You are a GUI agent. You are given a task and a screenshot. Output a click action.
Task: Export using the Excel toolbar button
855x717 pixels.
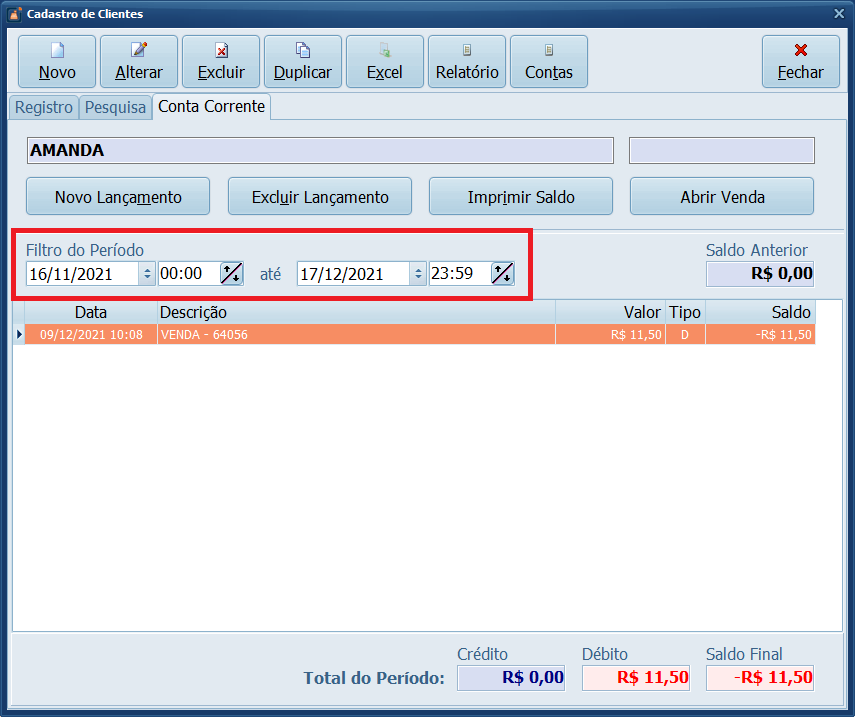tap(385, 62)
